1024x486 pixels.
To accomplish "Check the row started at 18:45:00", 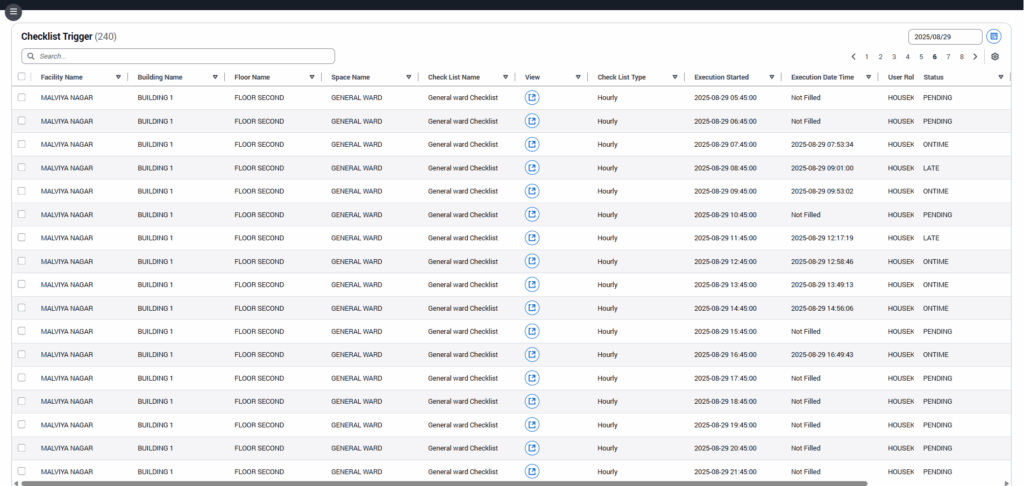I will click(22, 401).
